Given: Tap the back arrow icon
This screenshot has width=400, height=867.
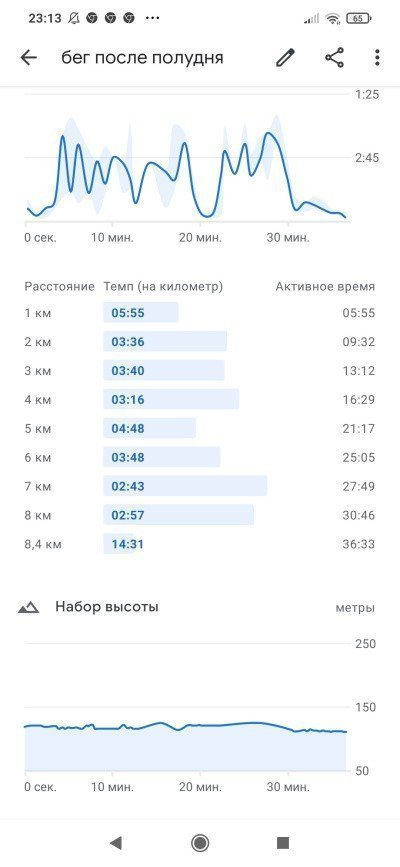Looking at the screenshot, I should coord(29,58).
